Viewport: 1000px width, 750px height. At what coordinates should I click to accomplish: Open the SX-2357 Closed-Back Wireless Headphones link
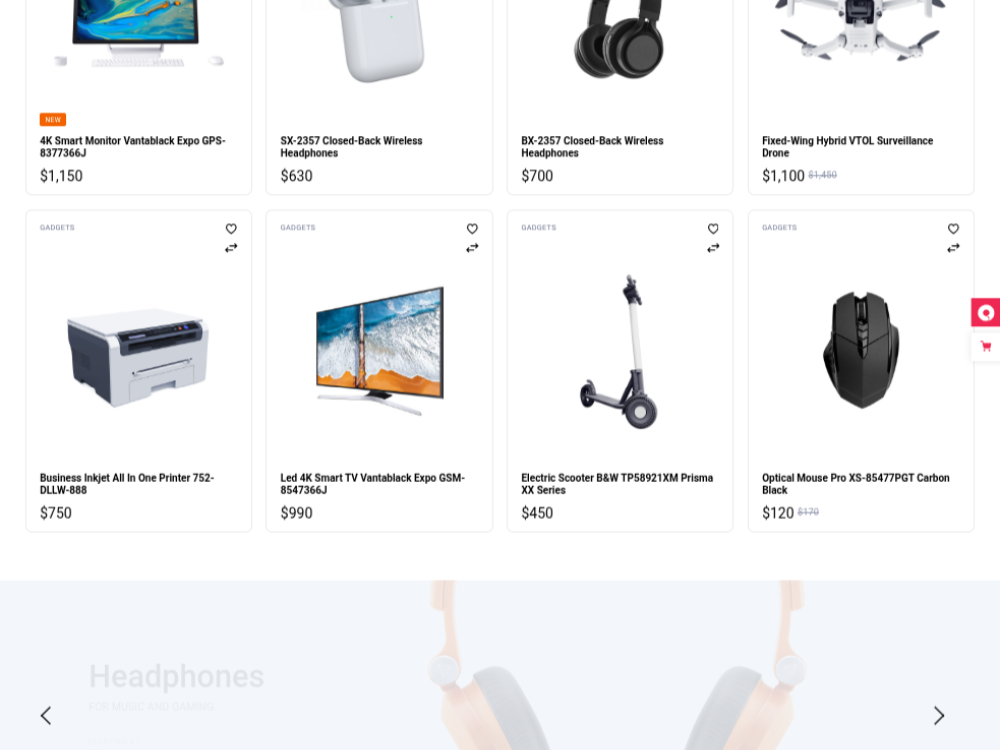[351, 147]
